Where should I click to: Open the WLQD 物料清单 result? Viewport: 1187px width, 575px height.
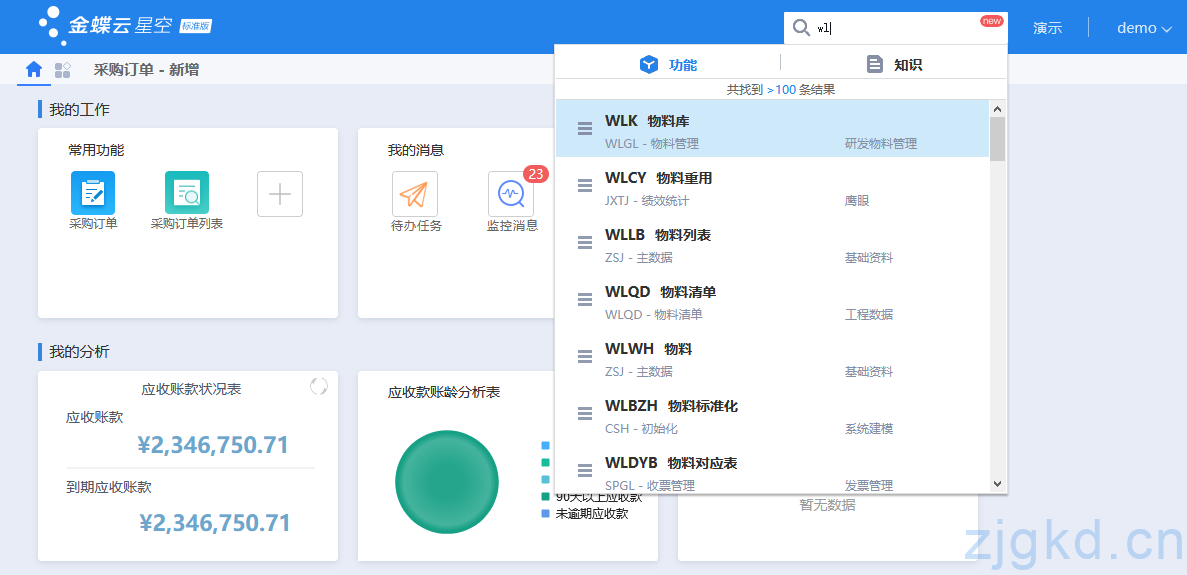click(772, 301)
